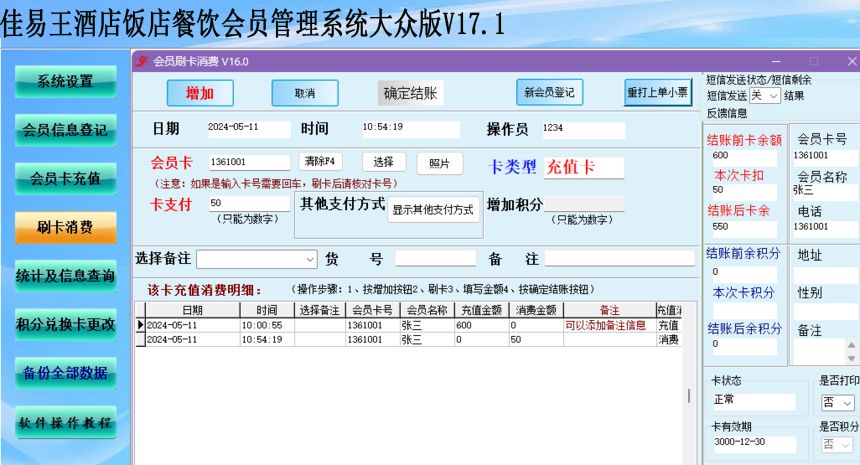This screenshot has height=465, width=860.
Task: Close the 会员刷卡消费 window
Action: tap(852, 61)
